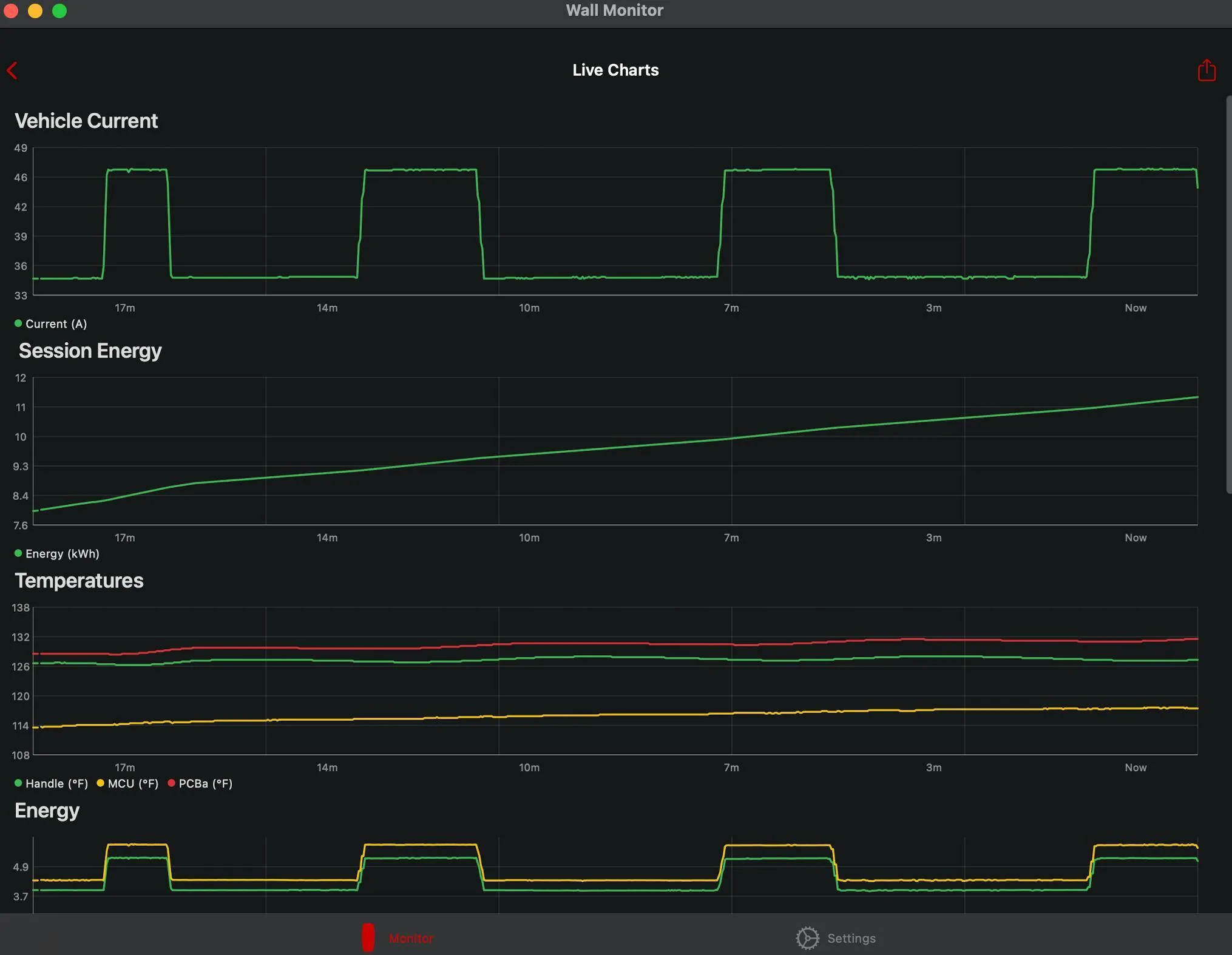Click the yellow macOS minimize button
1232x955 pixels.
tap(35, 11)
